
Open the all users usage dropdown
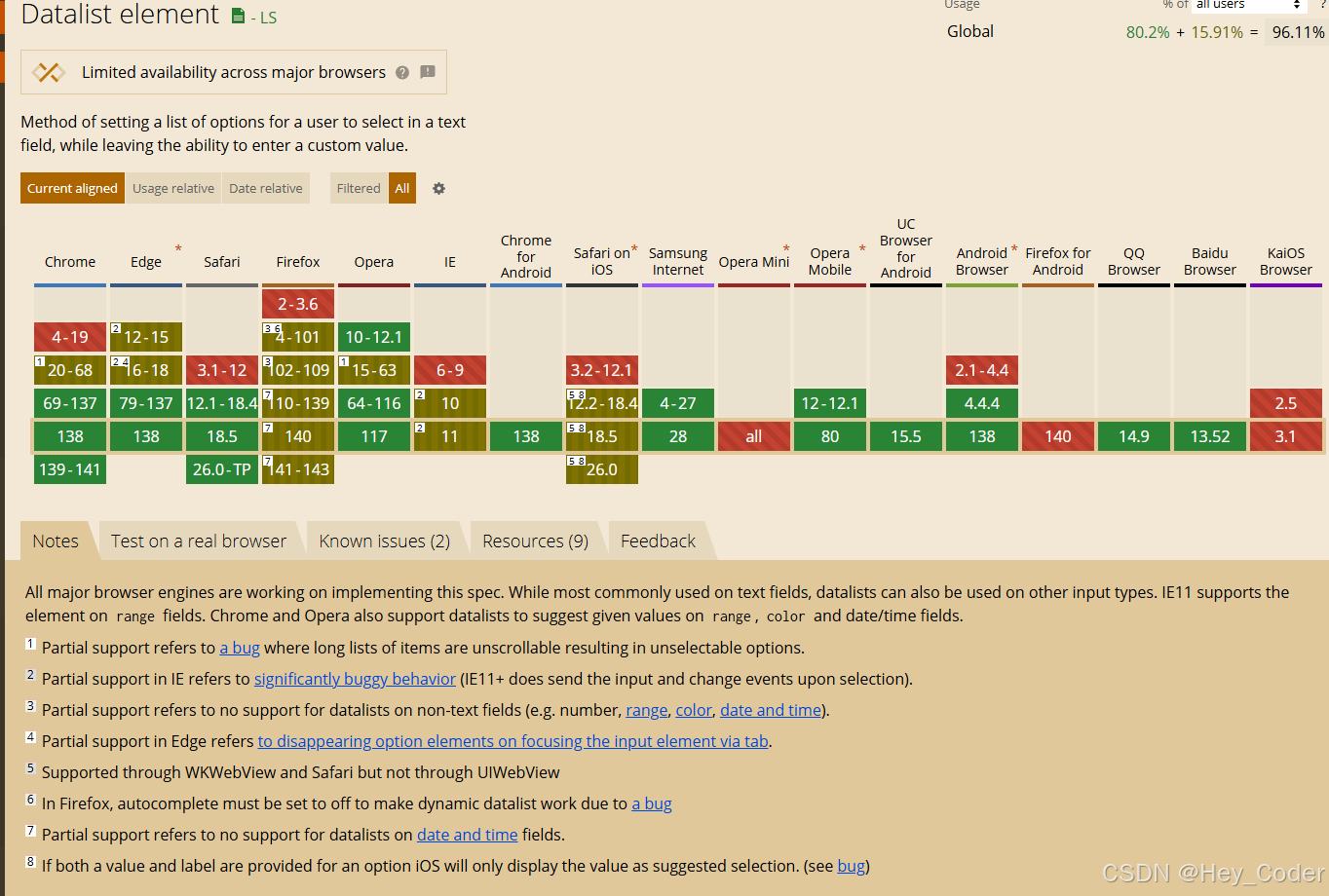1248,5
